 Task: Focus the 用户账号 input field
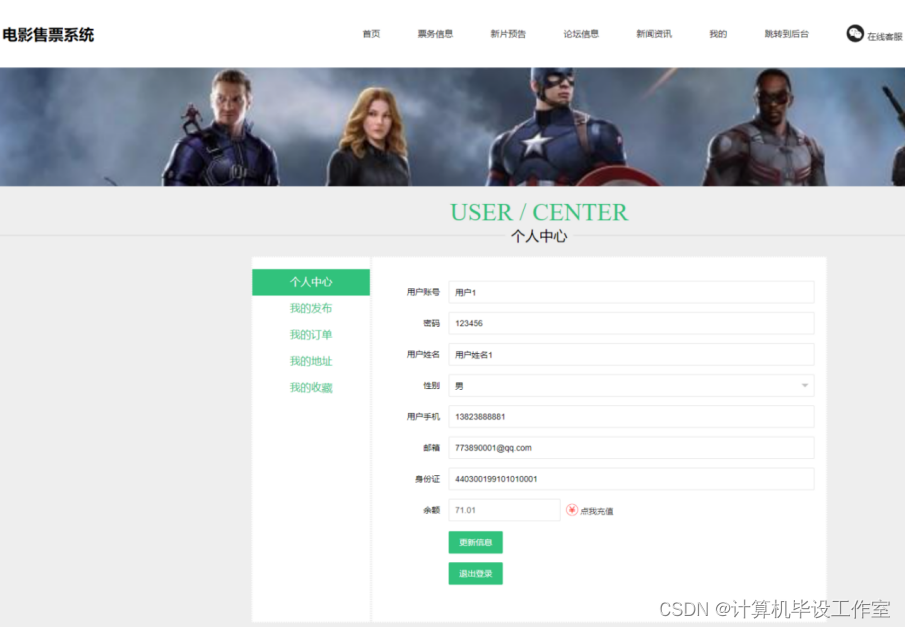631,292
